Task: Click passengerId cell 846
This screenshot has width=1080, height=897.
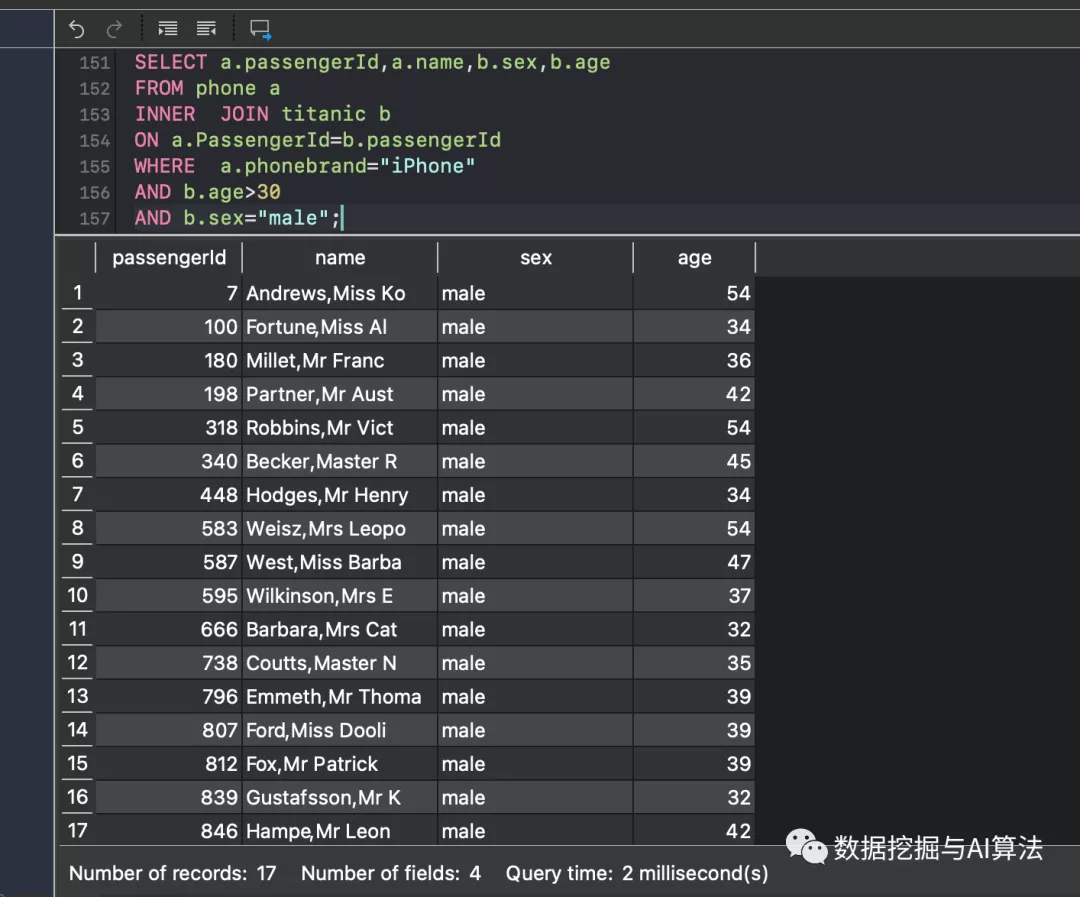Action: tap(169, 831)
